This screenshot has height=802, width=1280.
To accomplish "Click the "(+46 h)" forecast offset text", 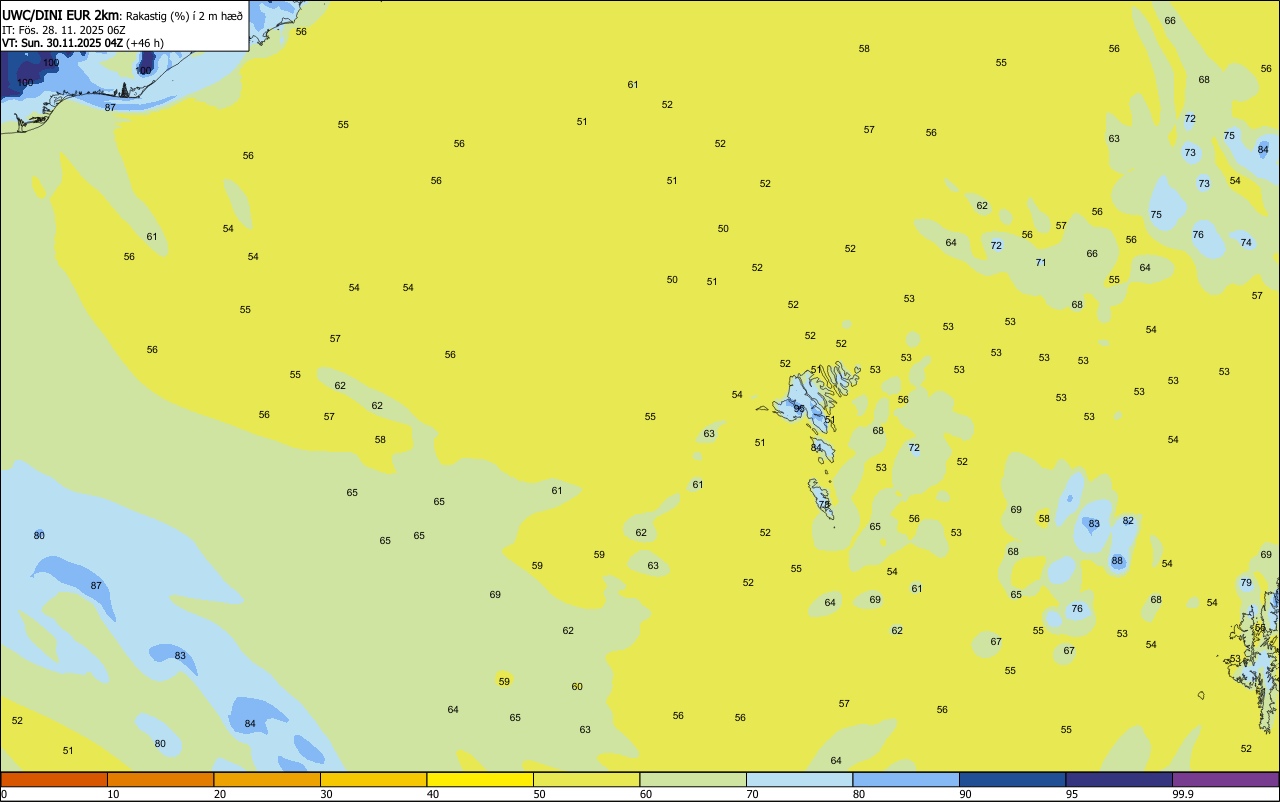I will (x=145, y=43).
